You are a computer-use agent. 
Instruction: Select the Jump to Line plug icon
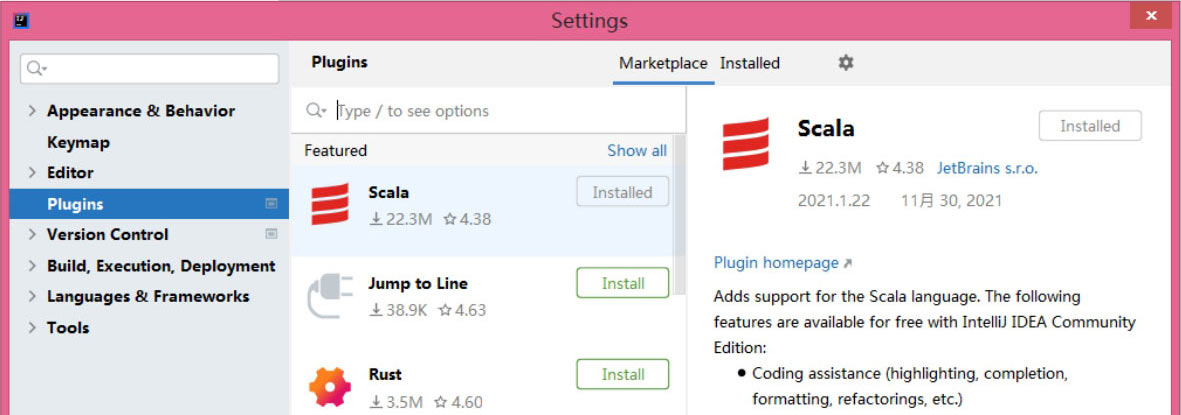[x=330, y=295]
